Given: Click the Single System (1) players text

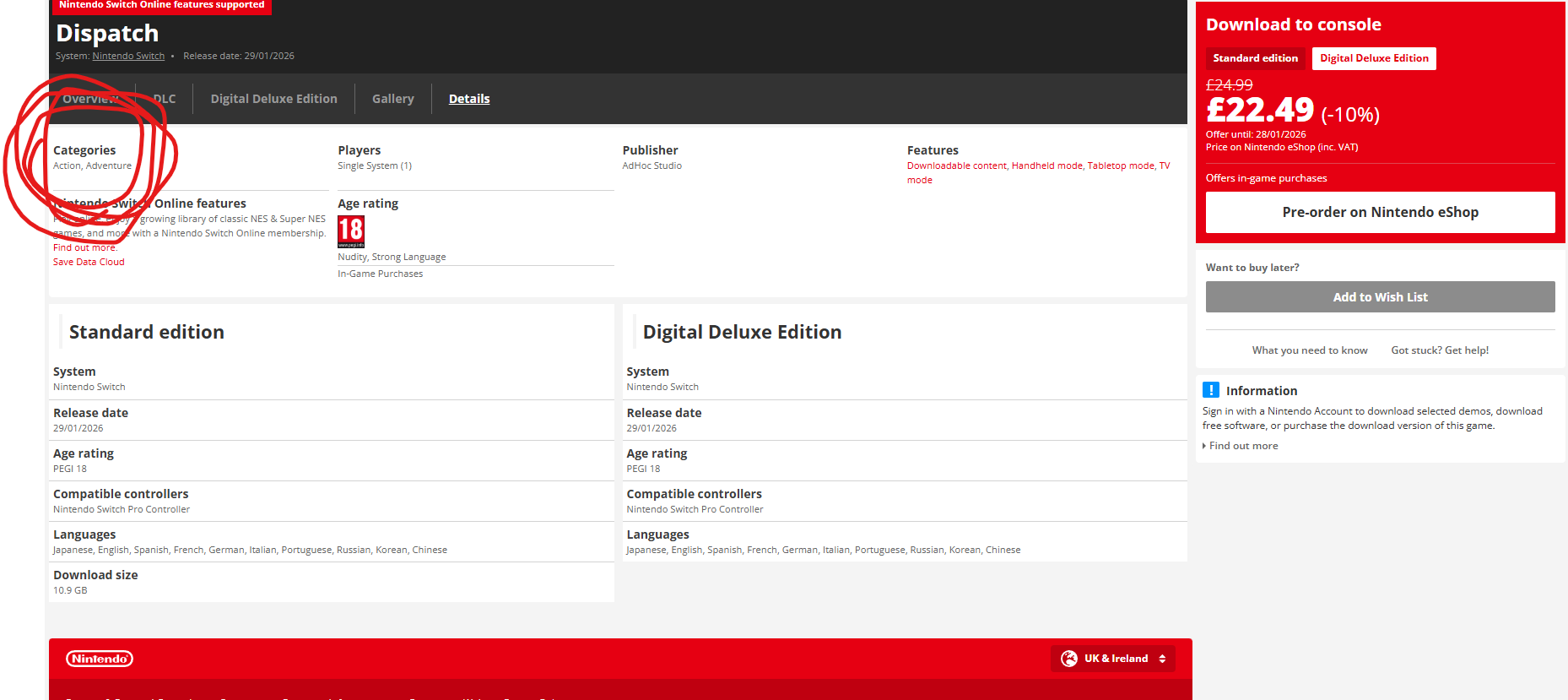Looking at the screenshot, I should tap(375, 166).
